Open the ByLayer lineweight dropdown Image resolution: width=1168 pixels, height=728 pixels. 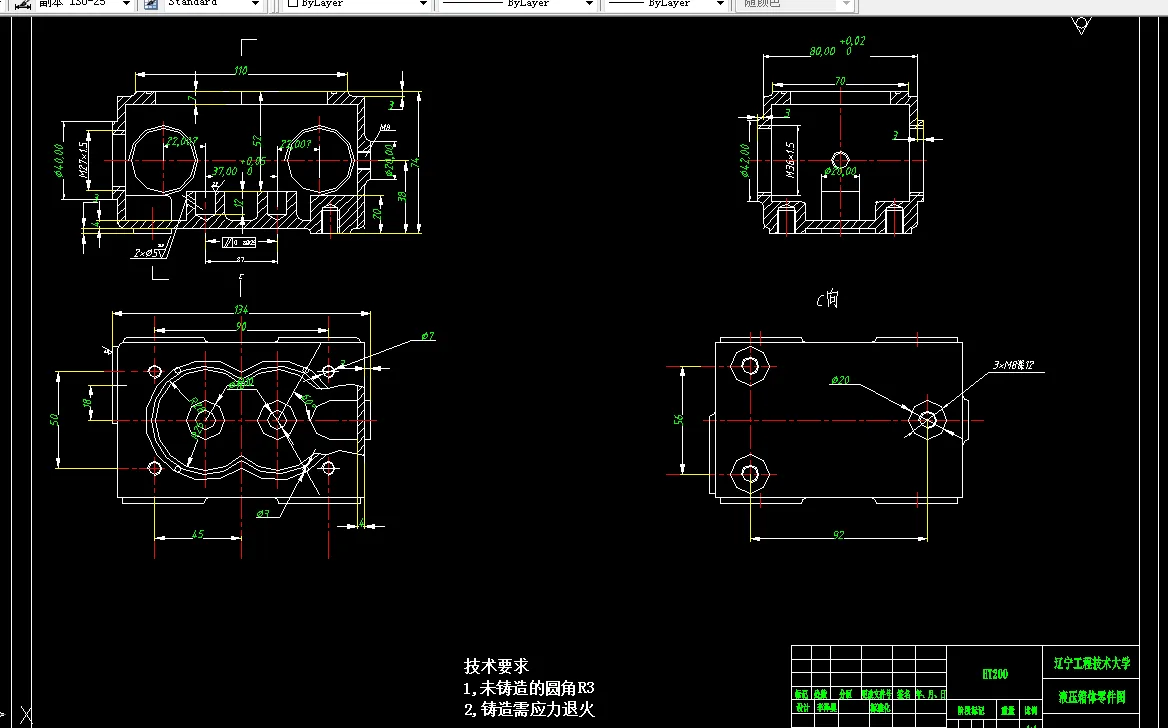pos(722,4)
